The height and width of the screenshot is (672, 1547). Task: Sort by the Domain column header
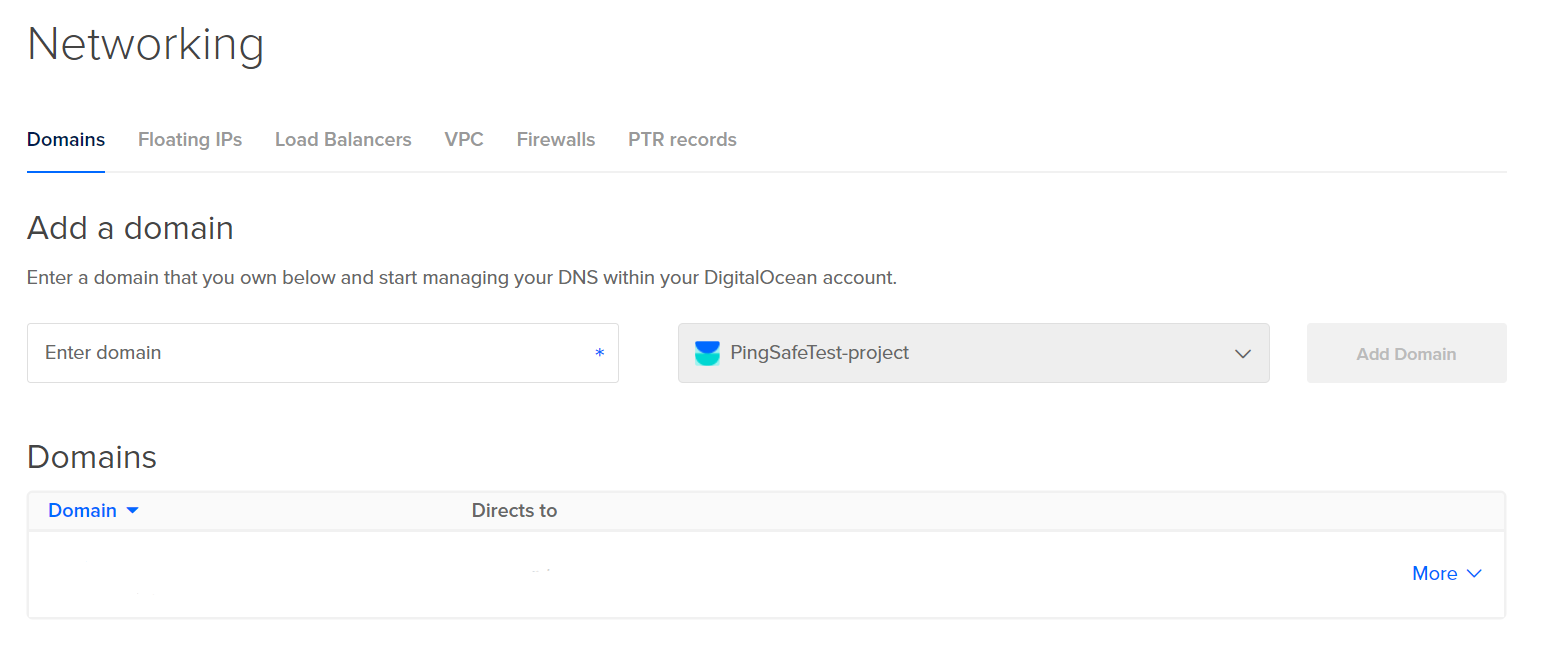point(82,511)
